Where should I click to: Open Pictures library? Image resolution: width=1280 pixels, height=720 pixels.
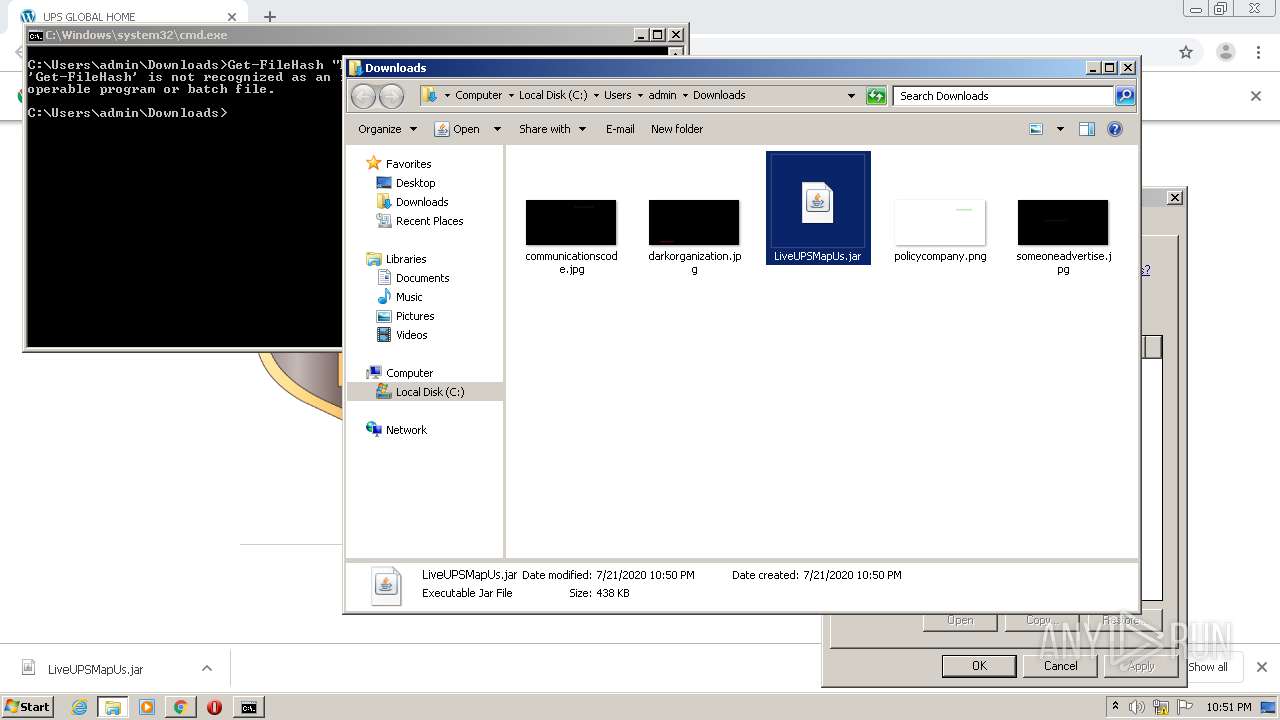click(414, 316)
